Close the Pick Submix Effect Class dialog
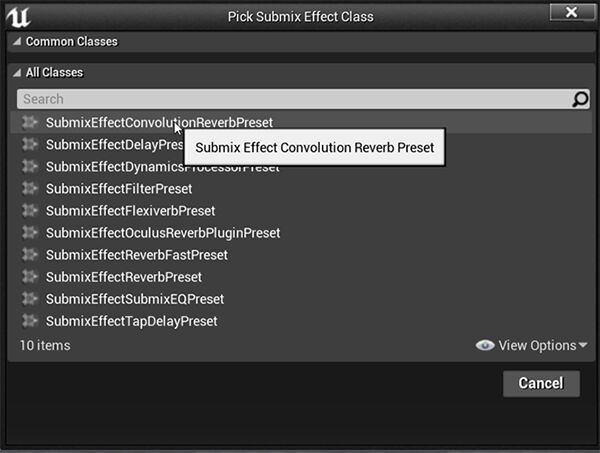This screenshot has width=600, height=453. point(571,12)
